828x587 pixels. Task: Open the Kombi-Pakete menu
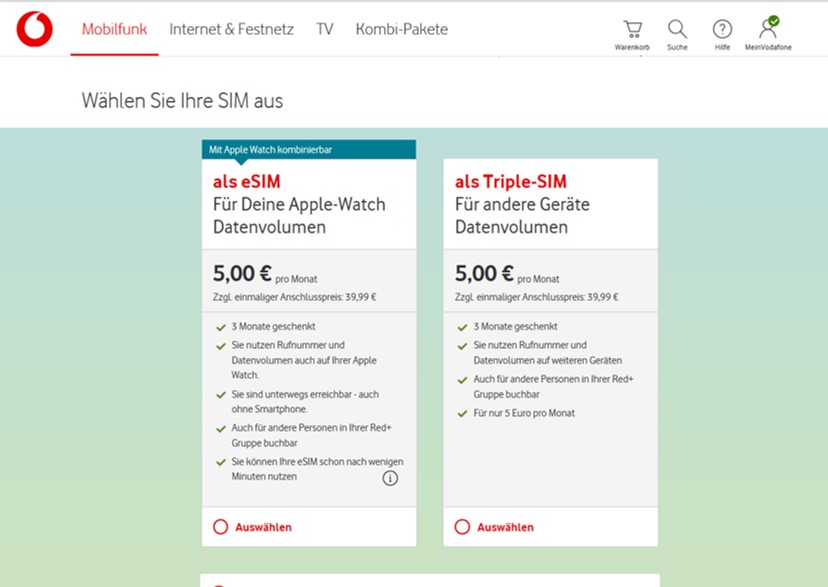point(401,29)
